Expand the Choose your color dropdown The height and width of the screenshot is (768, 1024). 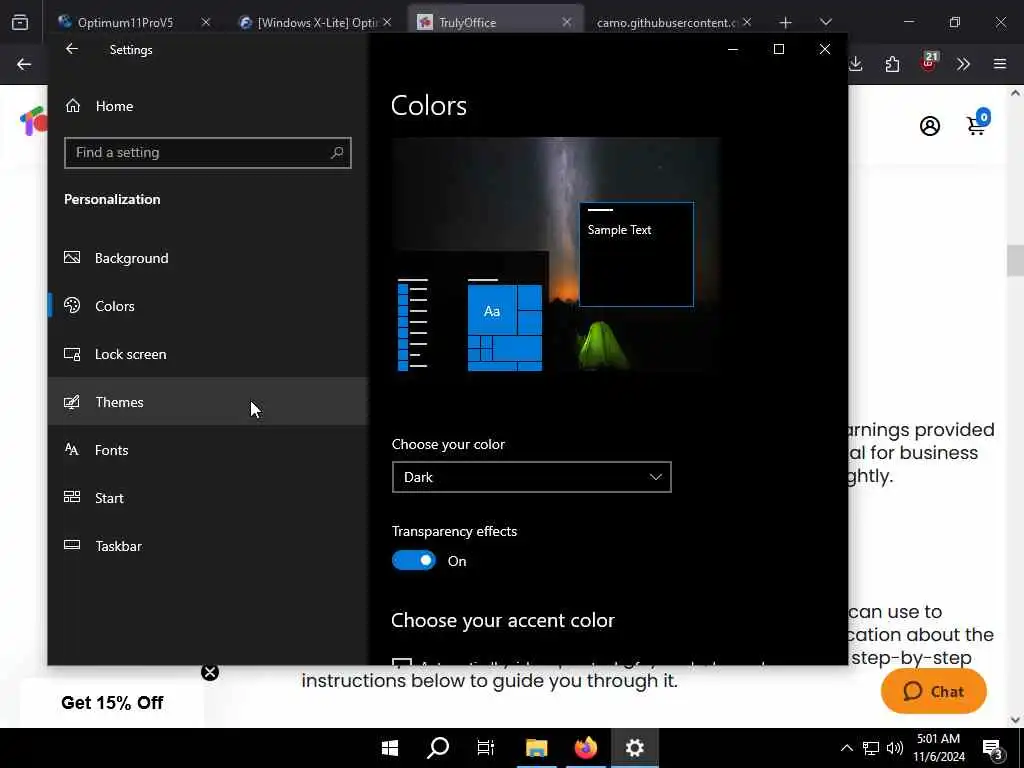coord(532,477)
